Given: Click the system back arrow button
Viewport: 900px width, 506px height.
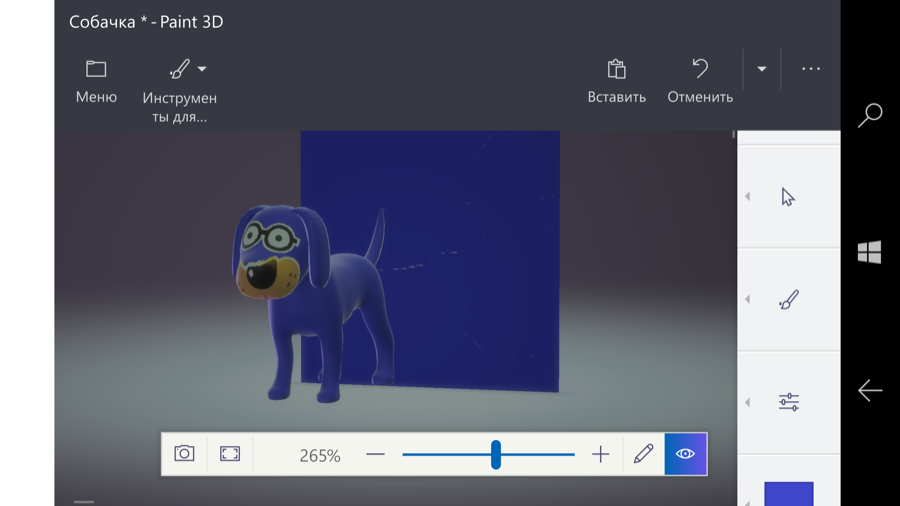Looking at the screenshot, I should pos(870,391).
